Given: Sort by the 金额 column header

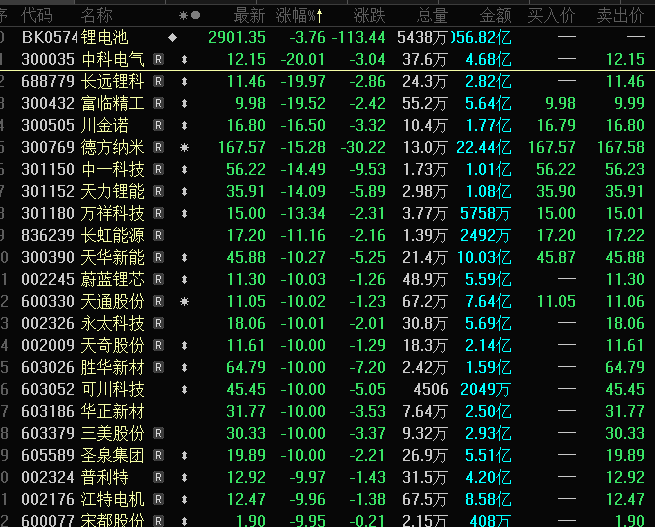Looking at the screenshot, I should click(x=495, y=16).
